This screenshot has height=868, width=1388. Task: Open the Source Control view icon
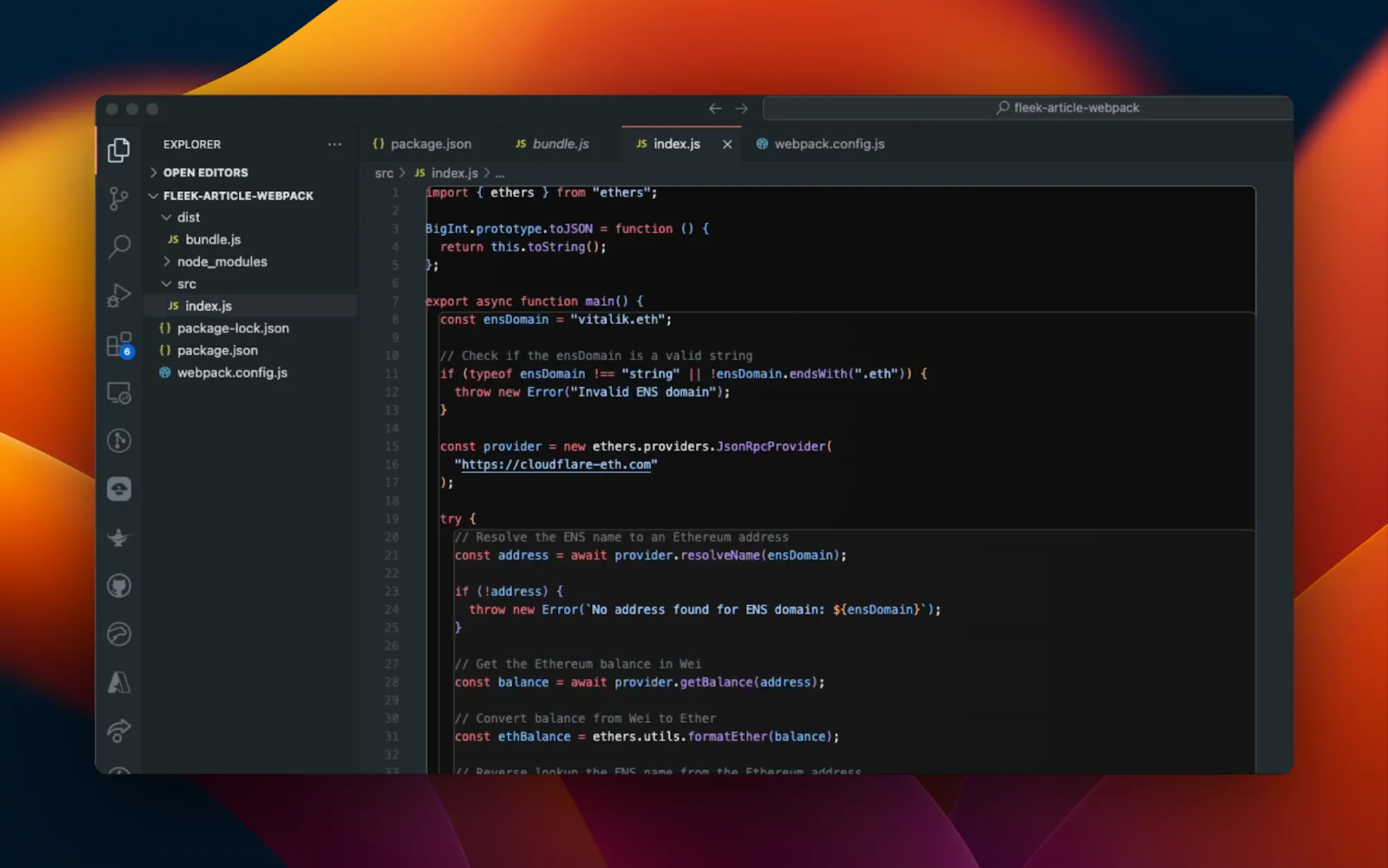[119, 198]
